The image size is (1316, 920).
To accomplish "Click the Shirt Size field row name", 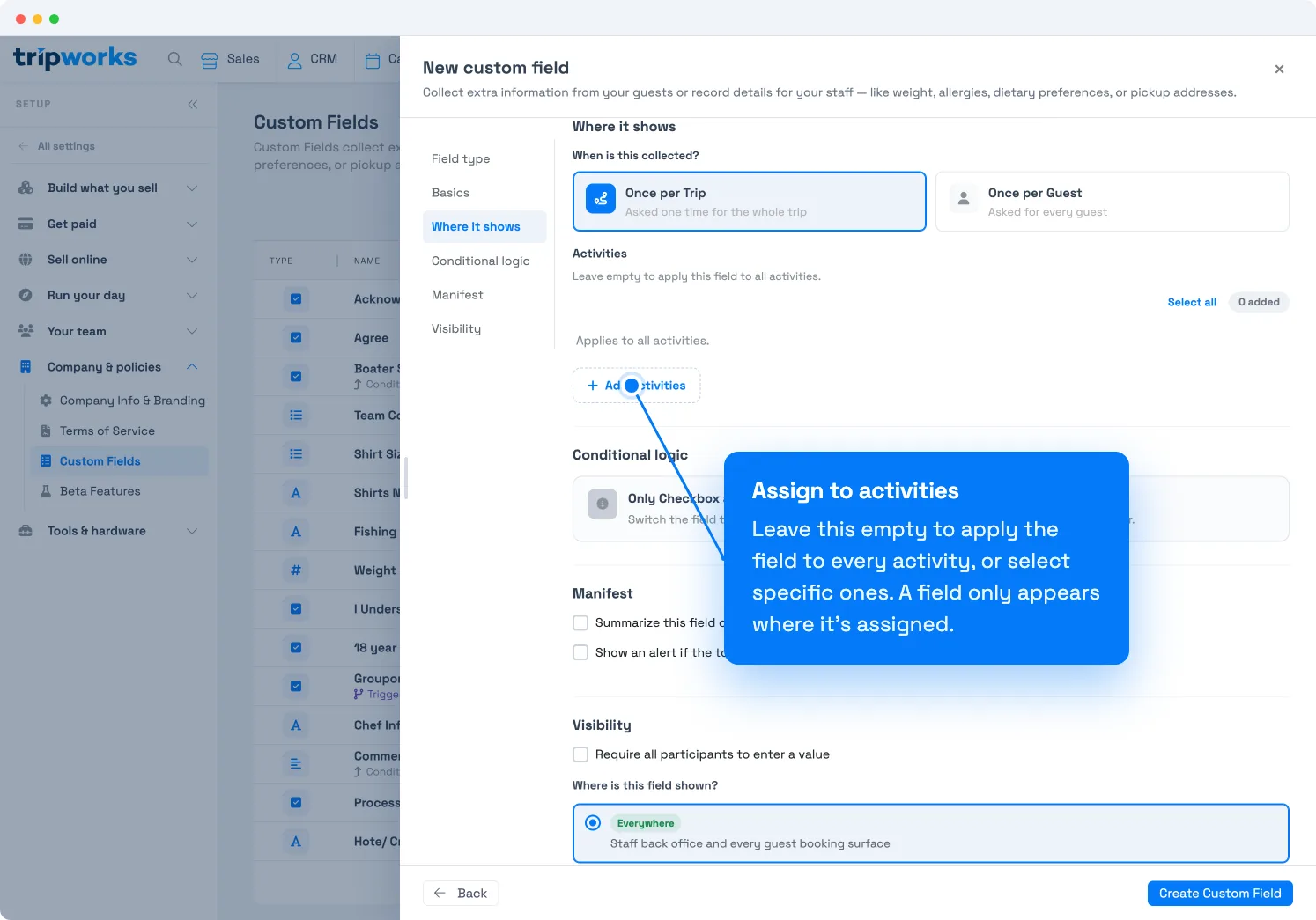I will (x=377, y=453).
